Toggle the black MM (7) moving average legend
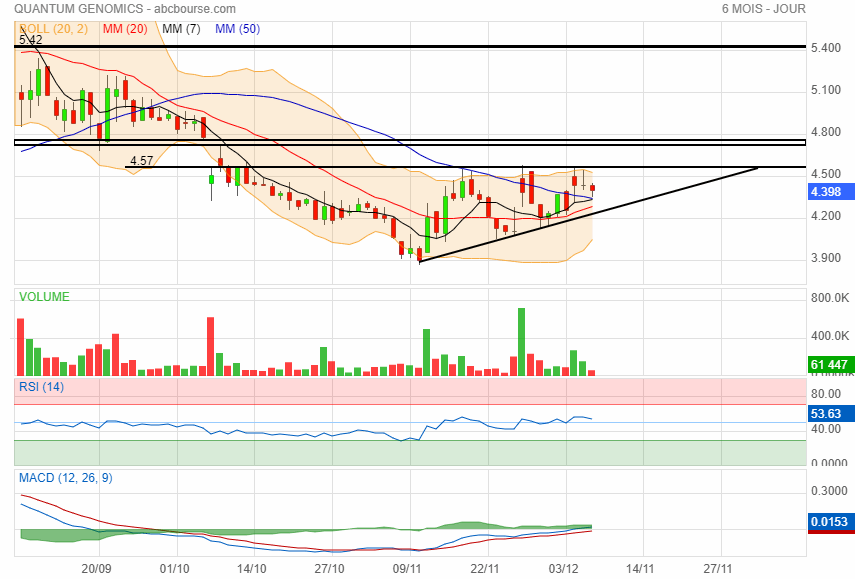Image resolution: width=855 pixels, height=579 pixels. point(181,29)
